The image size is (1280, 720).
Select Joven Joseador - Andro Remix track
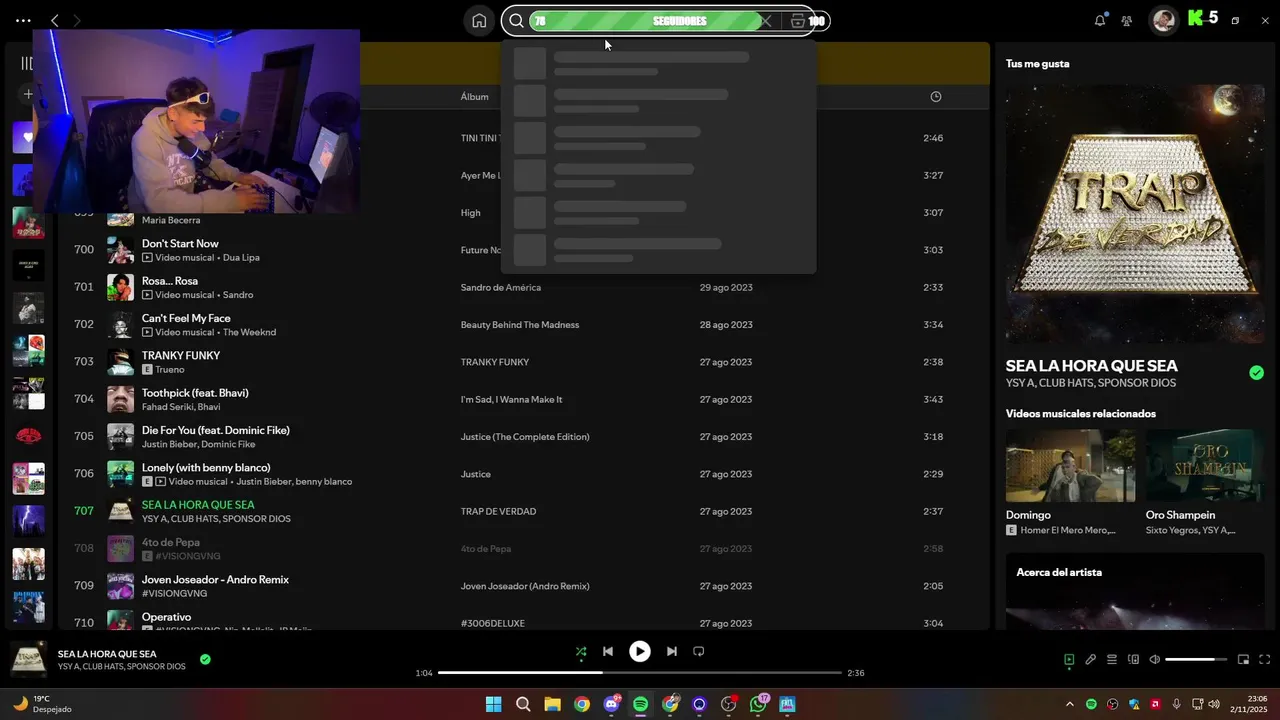pos(215,579)
